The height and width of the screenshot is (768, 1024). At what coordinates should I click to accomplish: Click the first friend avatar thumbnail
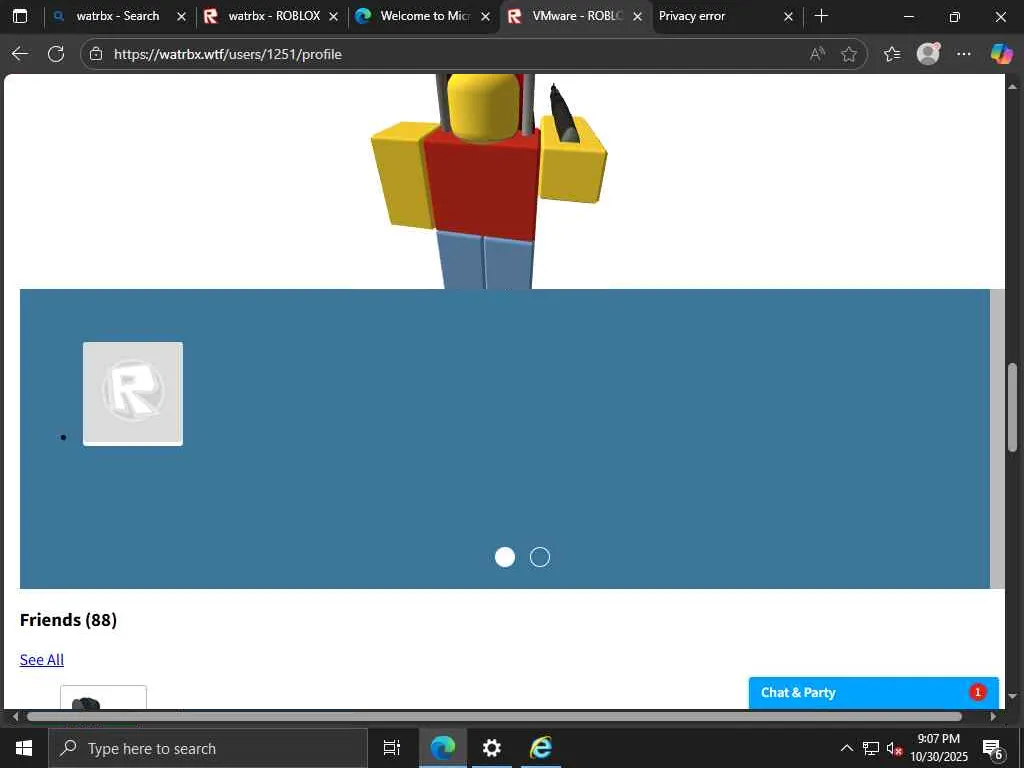click(103, 697)
